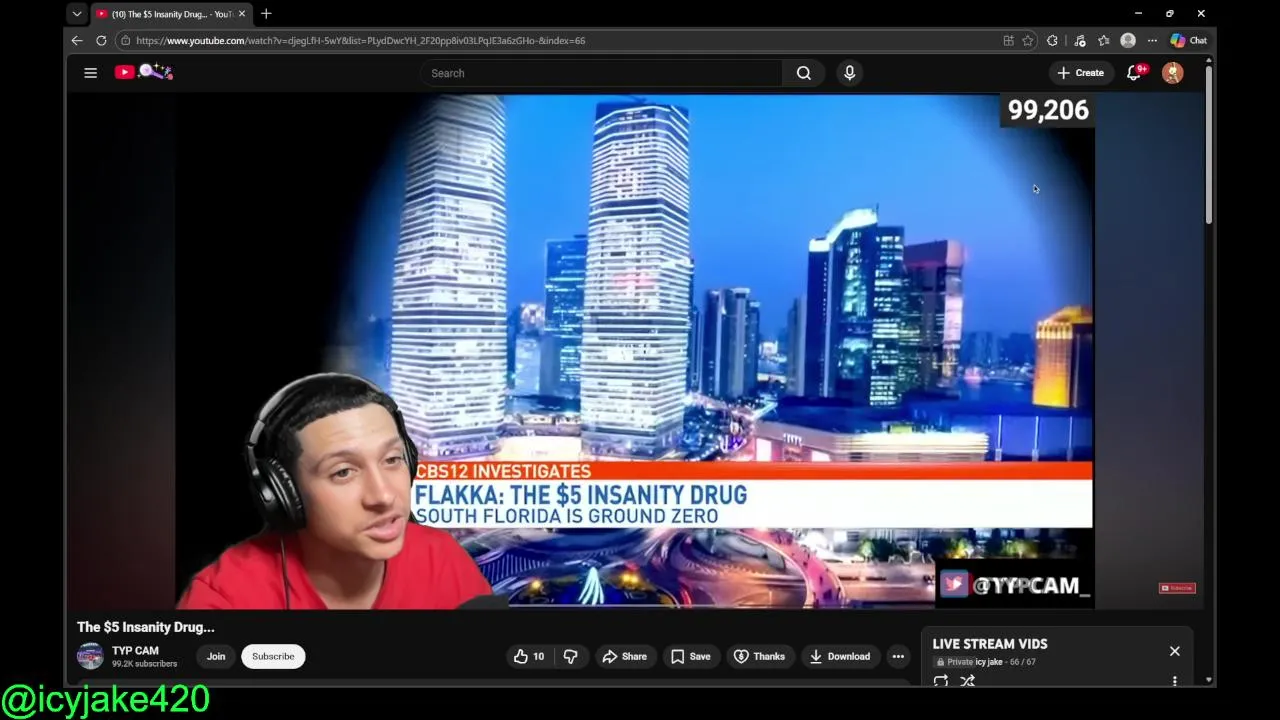Click the browser address bar URL
This screenshot has height=720, width=1280.
coord(360,40)
